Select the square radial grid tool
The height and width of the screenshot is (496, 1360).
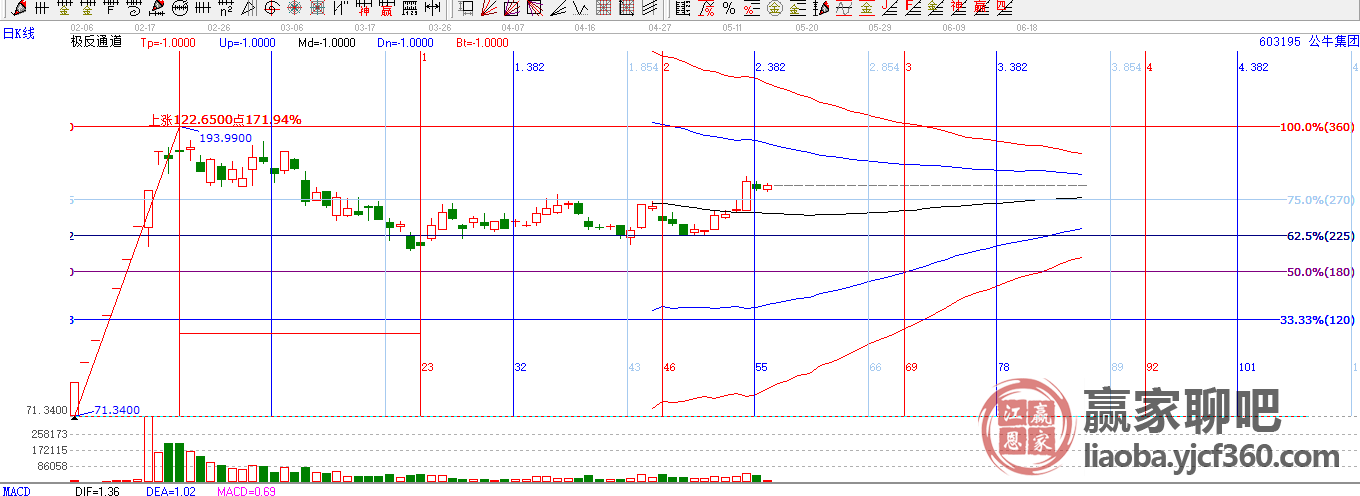click(317, 8)
